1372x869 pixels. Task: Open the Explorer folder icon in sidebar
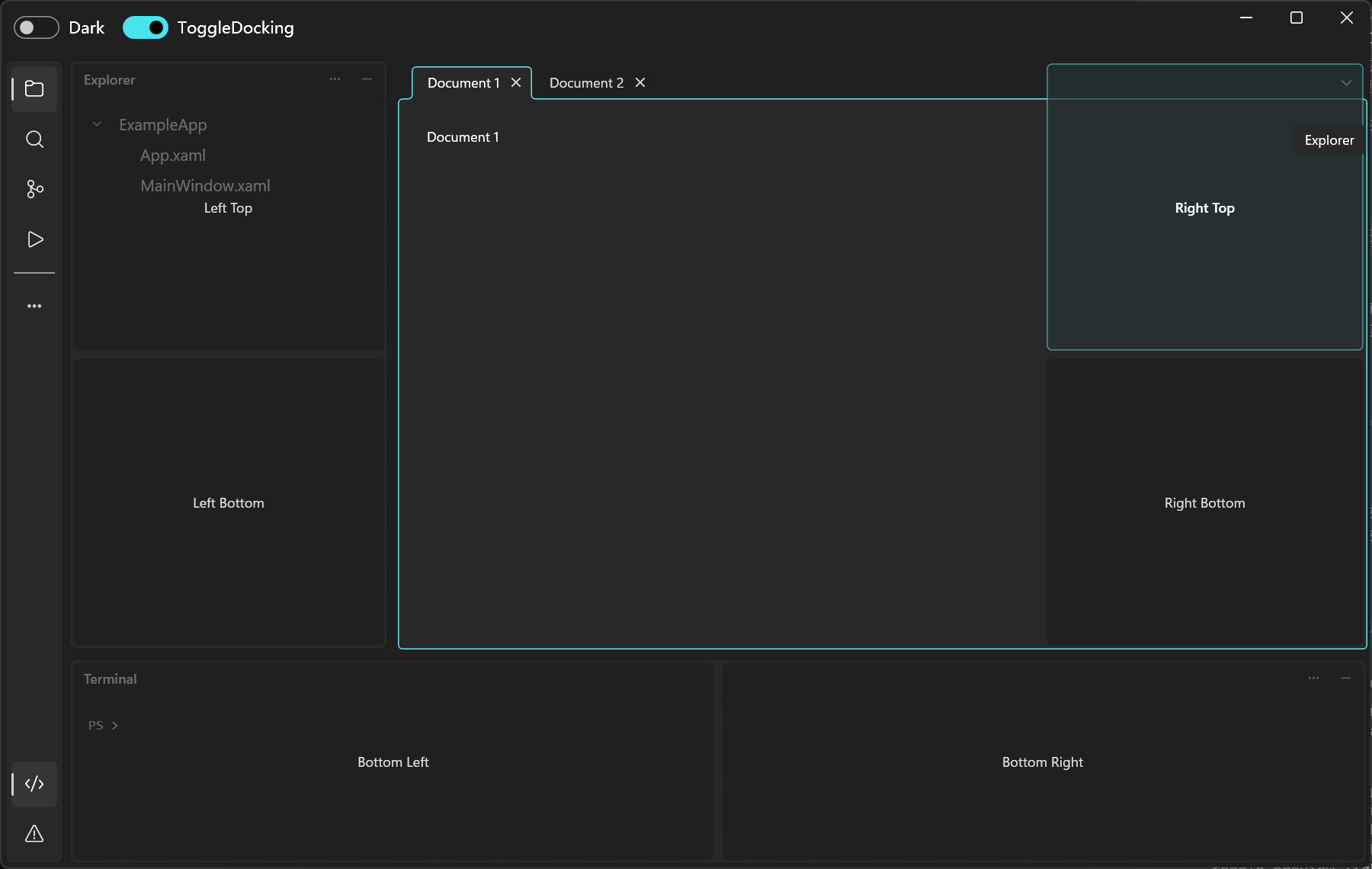[34, 89]
